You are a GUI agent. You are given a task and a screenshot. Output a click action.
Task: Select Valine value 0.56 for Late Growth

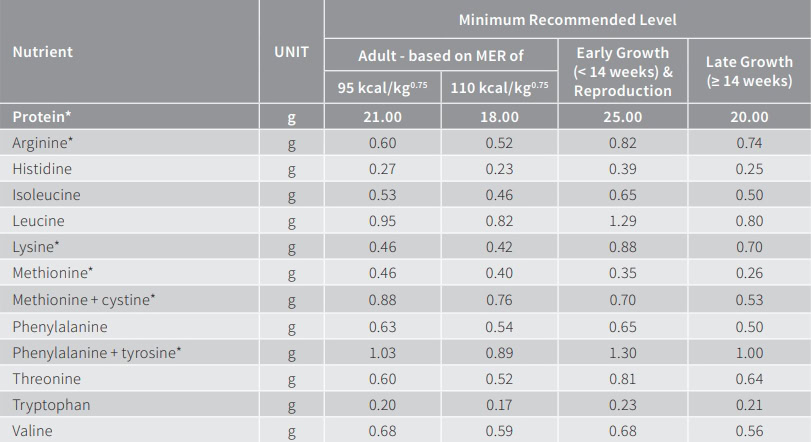[x=749, y=431]
